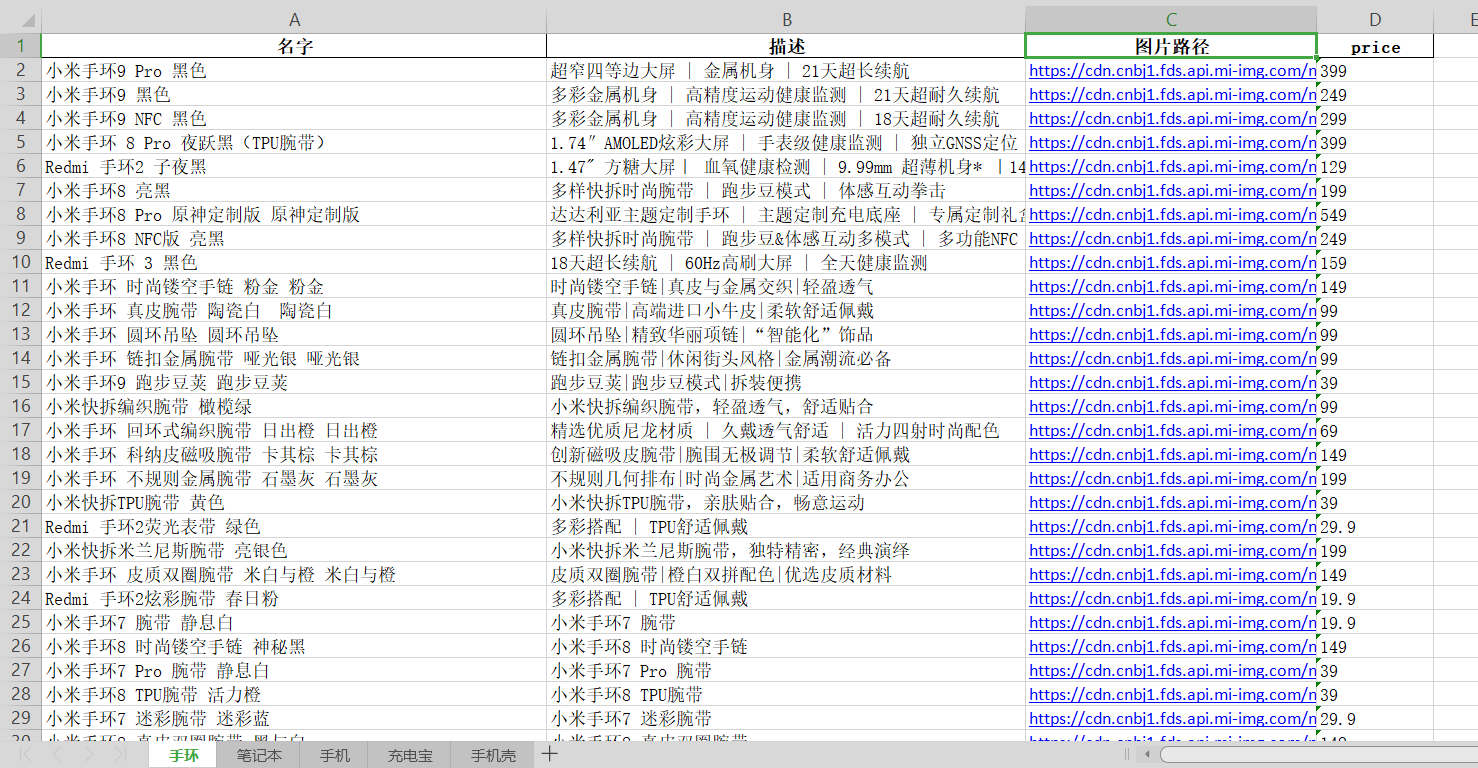Select description 跑步豆荚|跑步豆模式|拆装便携

[786, 382]
